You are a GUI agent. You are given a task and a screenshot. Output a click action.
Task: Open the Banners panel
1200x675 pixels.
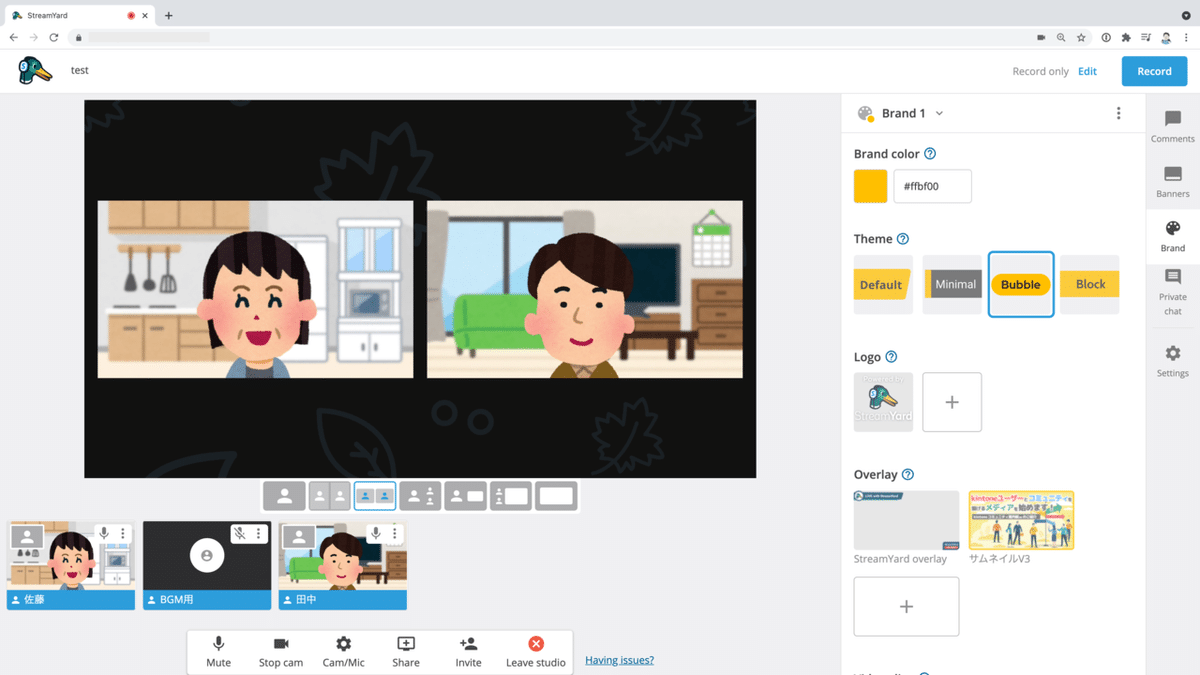(1173, 181)
